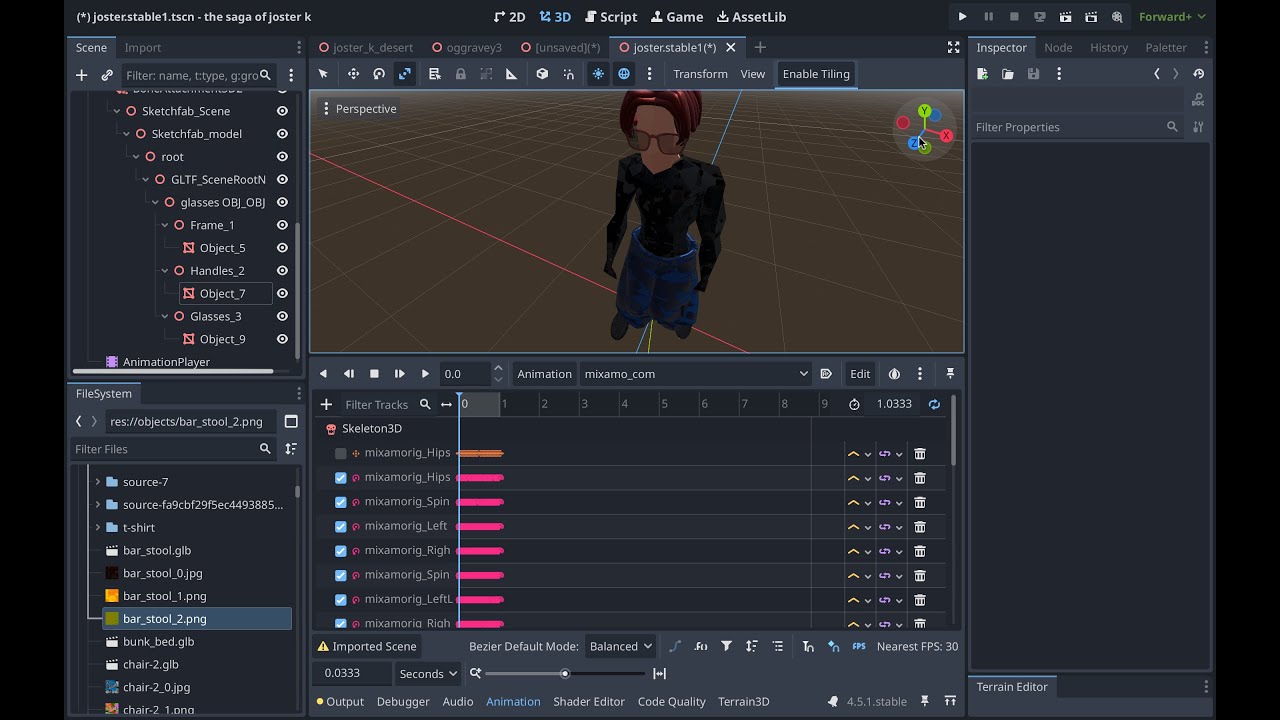Click the Filter Properties search field
1280x720 pixels.
coord(1077,127)
